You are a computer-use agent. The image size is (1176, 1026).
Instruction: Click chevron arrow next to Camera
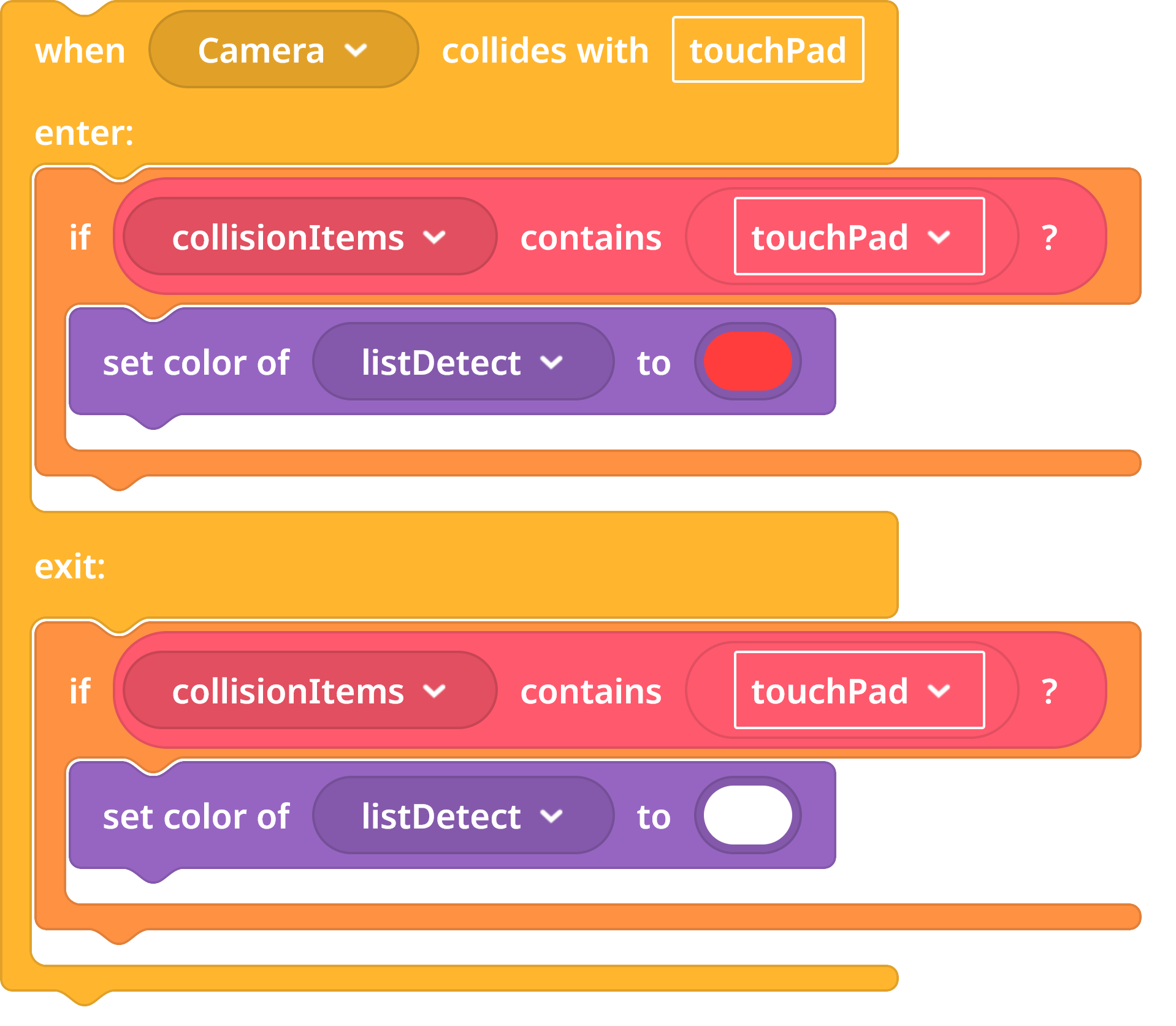(x=356, y=50)
